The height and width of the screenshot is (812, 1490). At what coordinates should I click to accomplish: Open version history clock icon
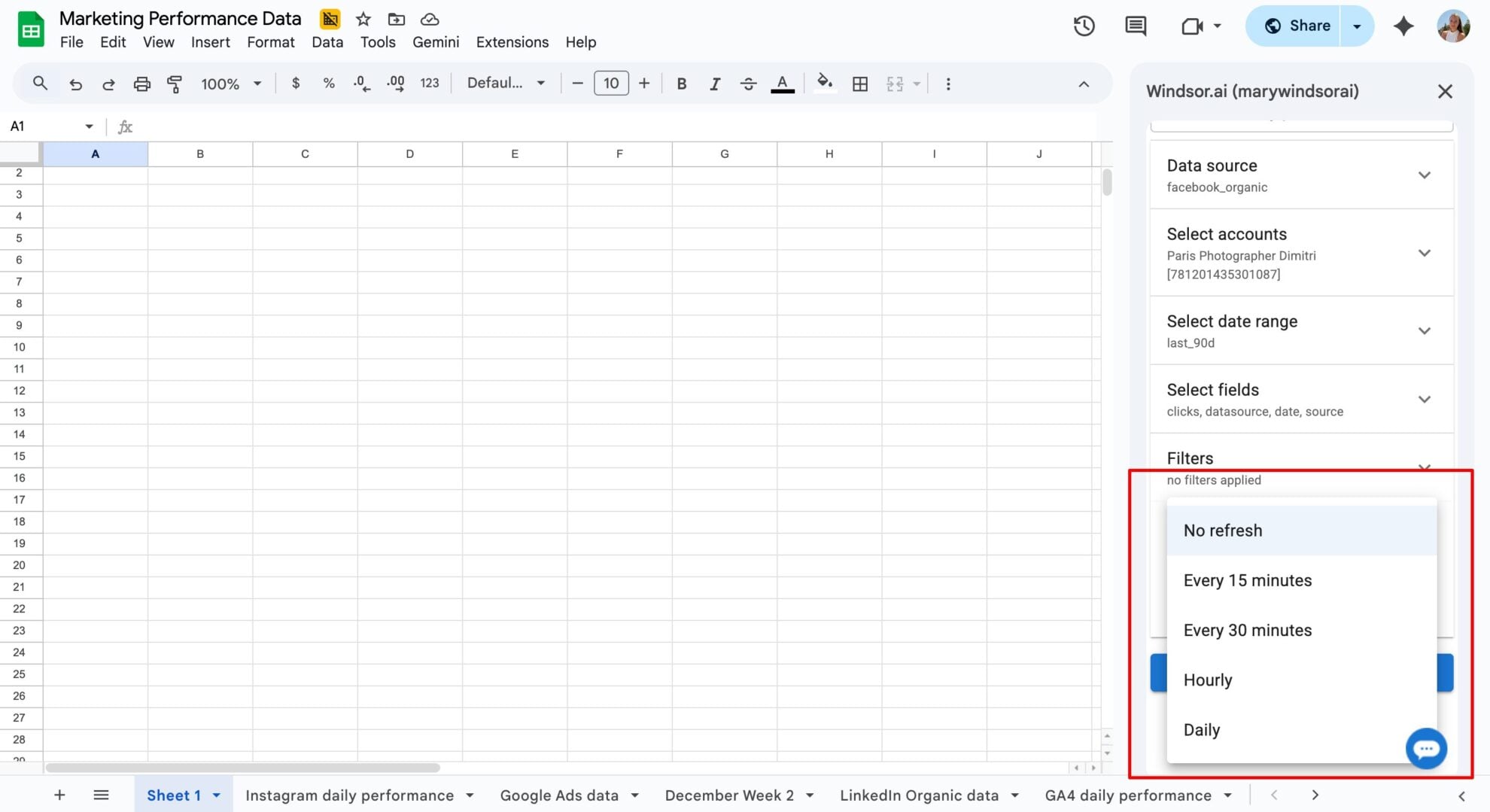point(1084,26)
